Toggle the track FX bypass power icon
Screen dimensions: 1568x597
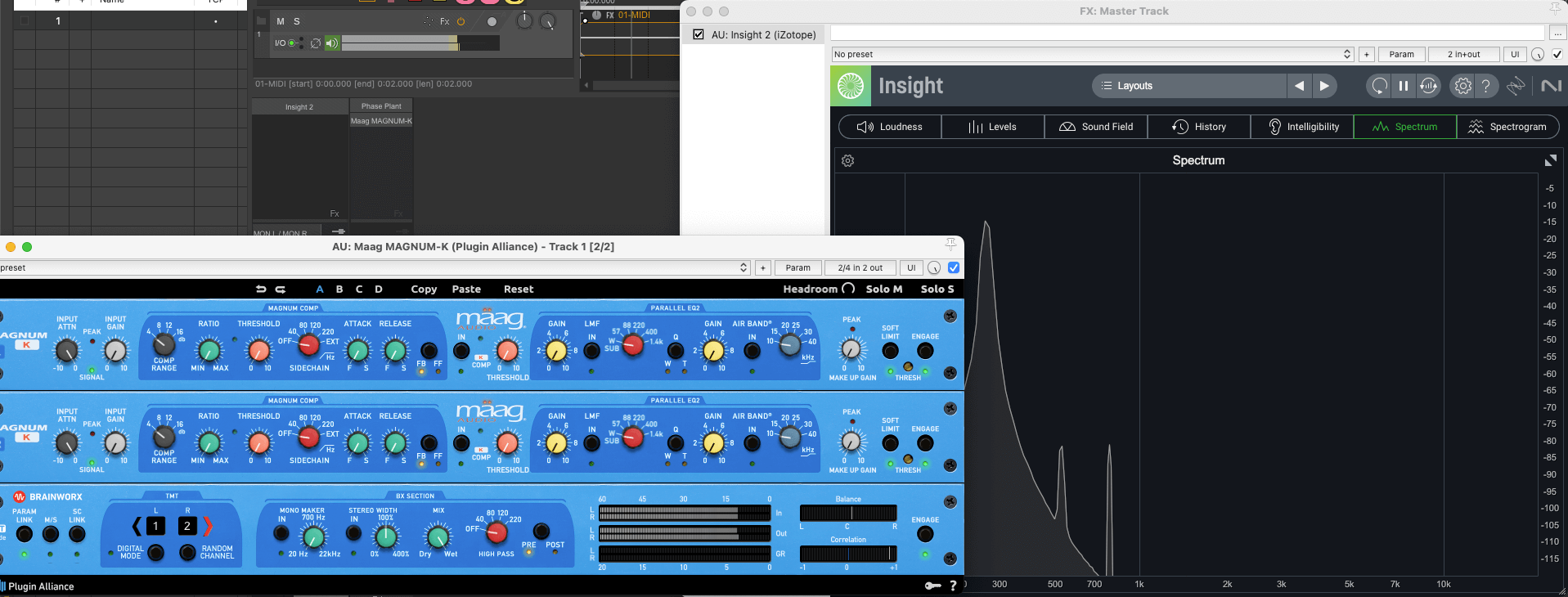[461, 22]
